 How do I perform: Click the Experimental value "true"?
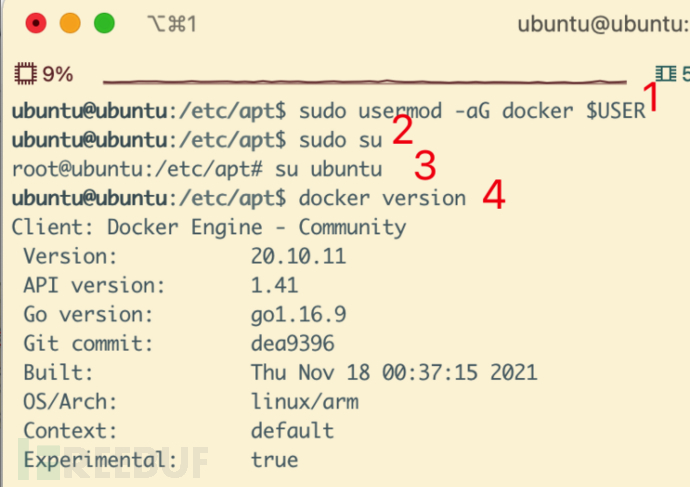click(275, 460)
